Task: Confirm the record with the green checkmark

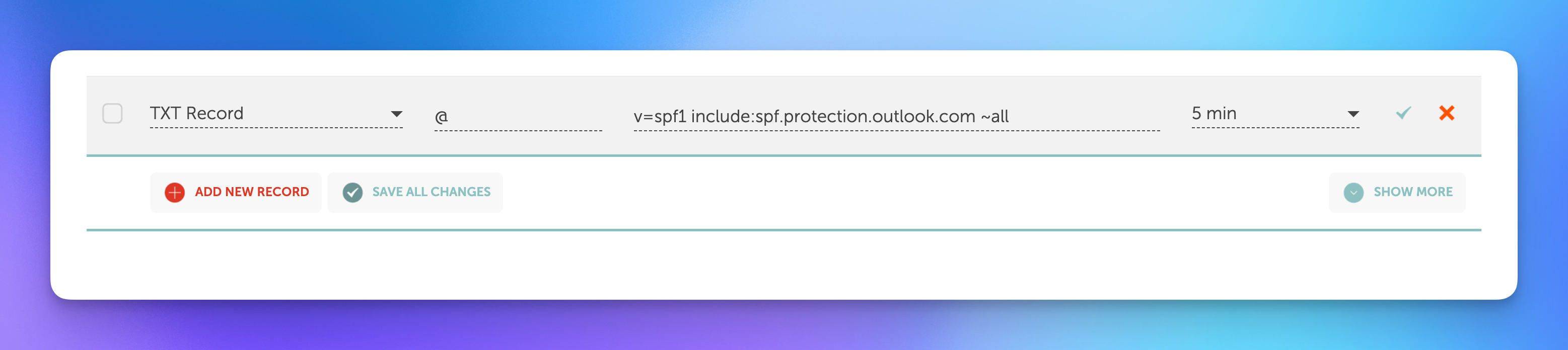Action: click(x=1403, y=113)
